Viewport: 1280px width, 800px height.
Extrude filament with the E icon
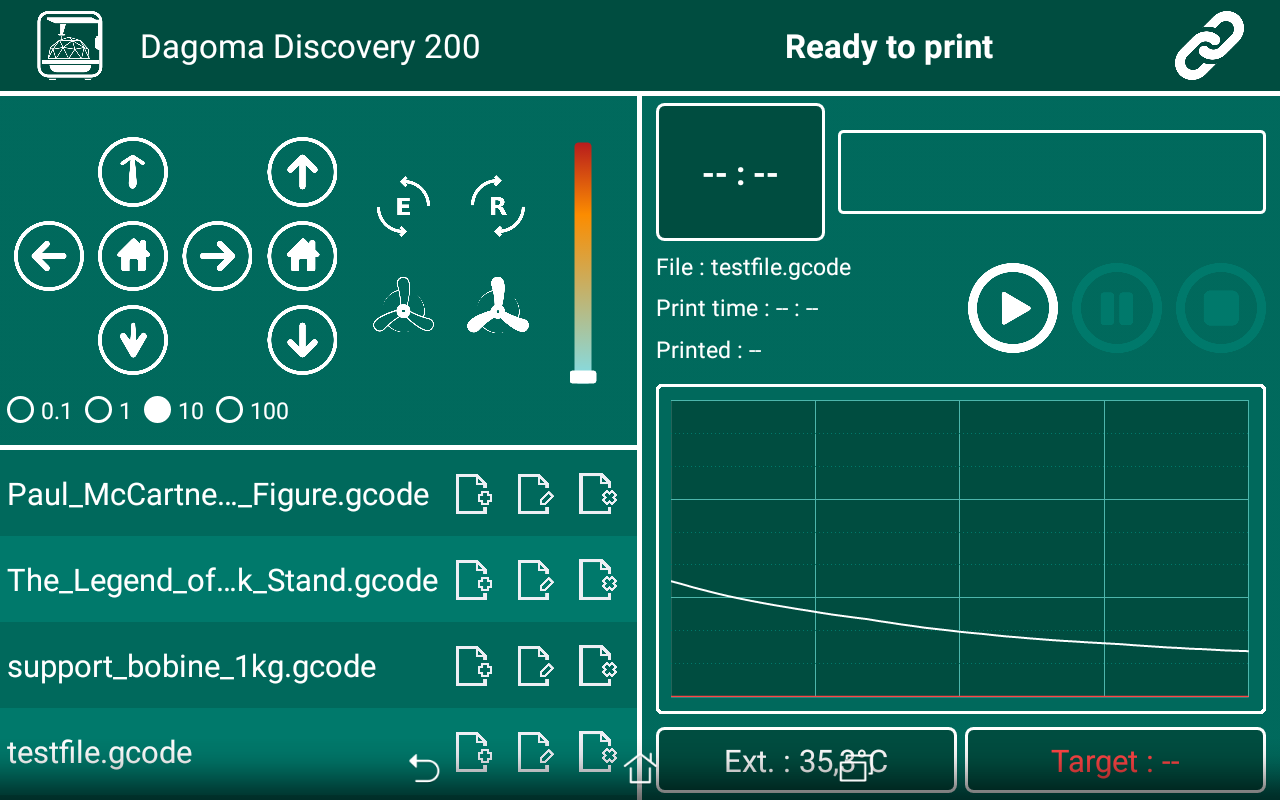pyautogui.click(x=403, y=207)
